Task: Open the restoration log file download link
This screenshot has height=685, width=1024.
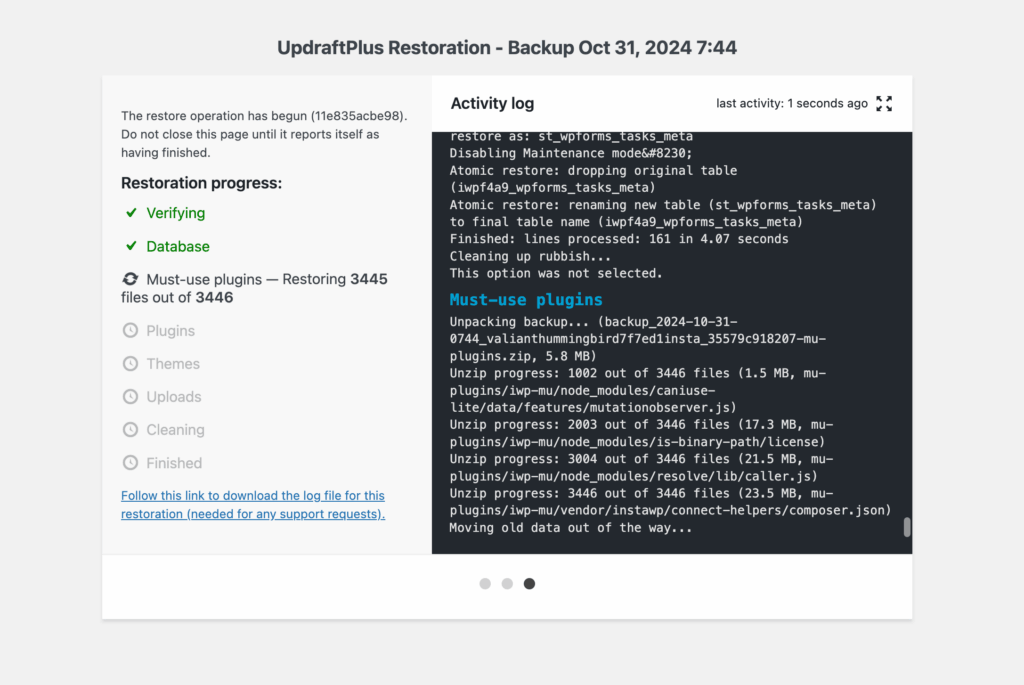Action: [x=253, y=505]
